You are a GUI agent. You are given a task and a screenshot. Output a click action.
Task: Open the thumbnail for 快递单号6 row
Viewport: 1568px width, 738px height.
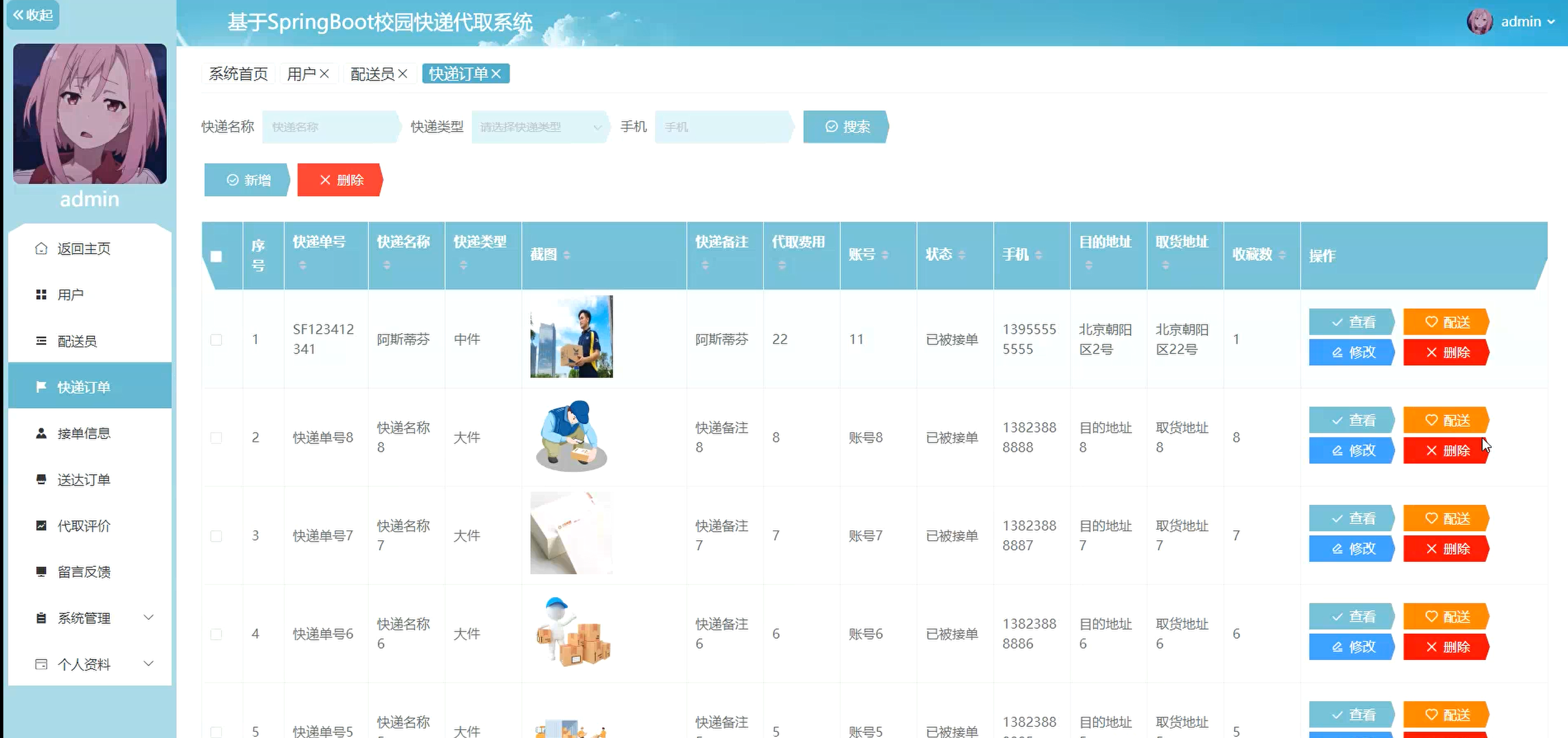pyautogui.click(x=572, y=631)
